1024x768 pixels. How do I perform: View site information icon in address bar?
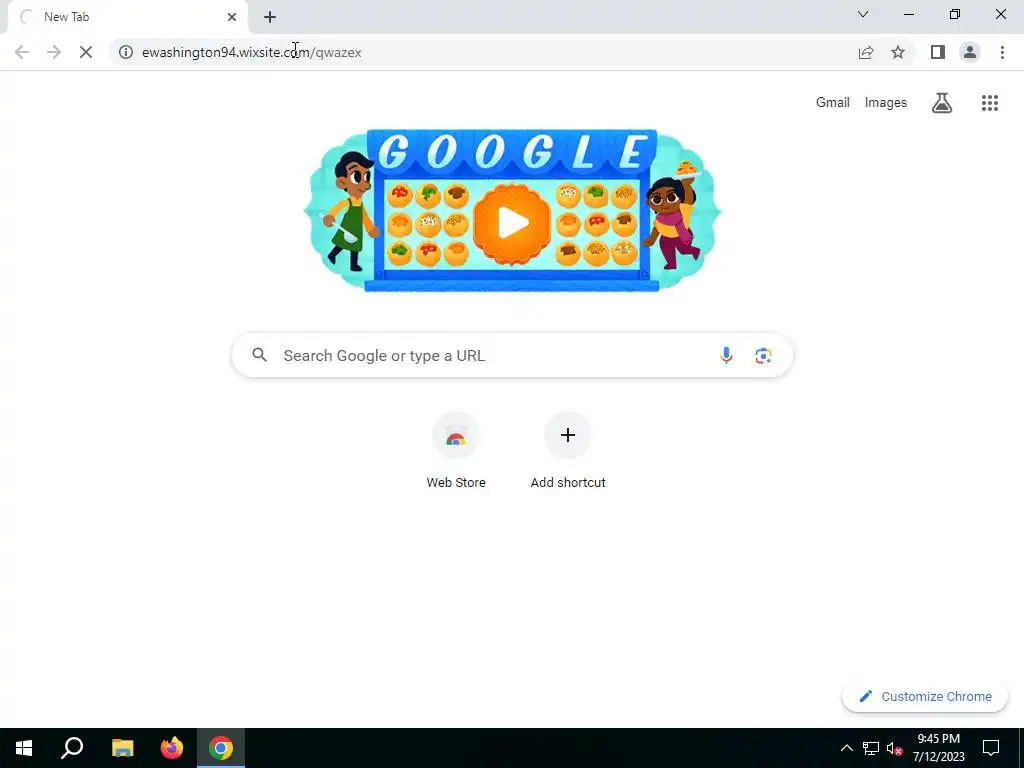(126, 52)
